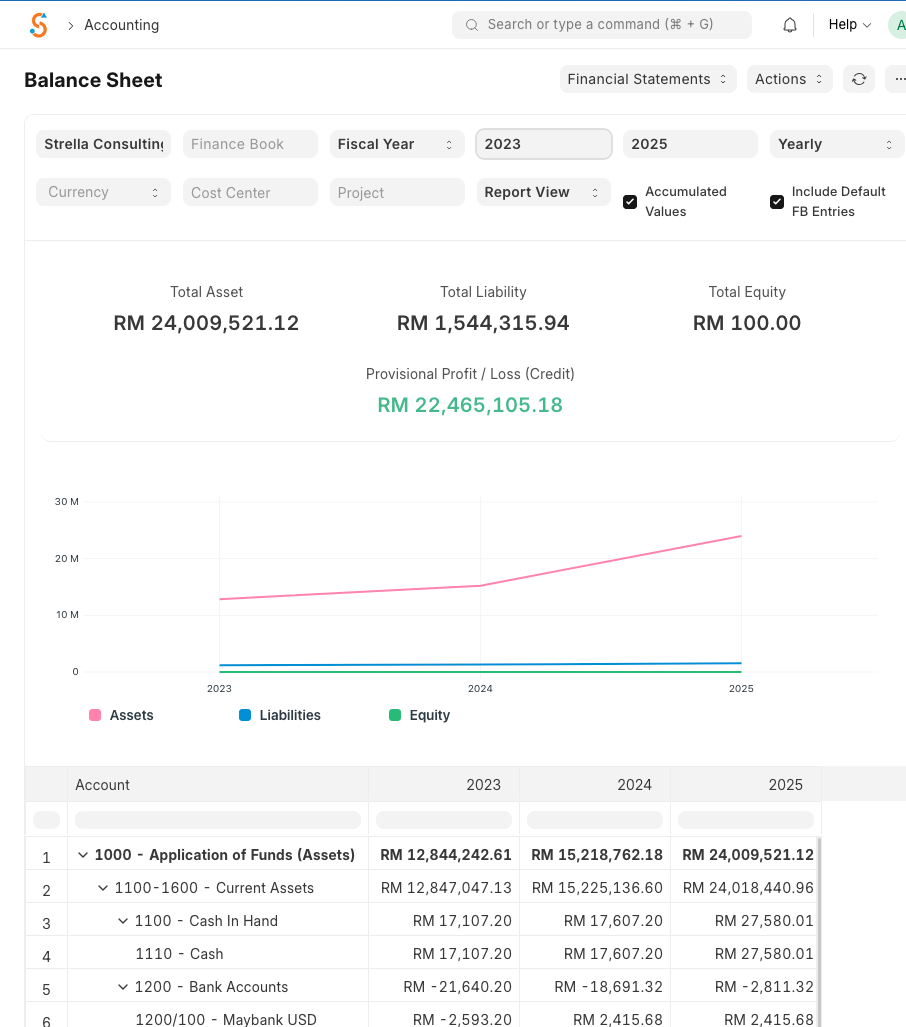Click the Cost Center input field
906x1027 pixels.
(250, 192)
